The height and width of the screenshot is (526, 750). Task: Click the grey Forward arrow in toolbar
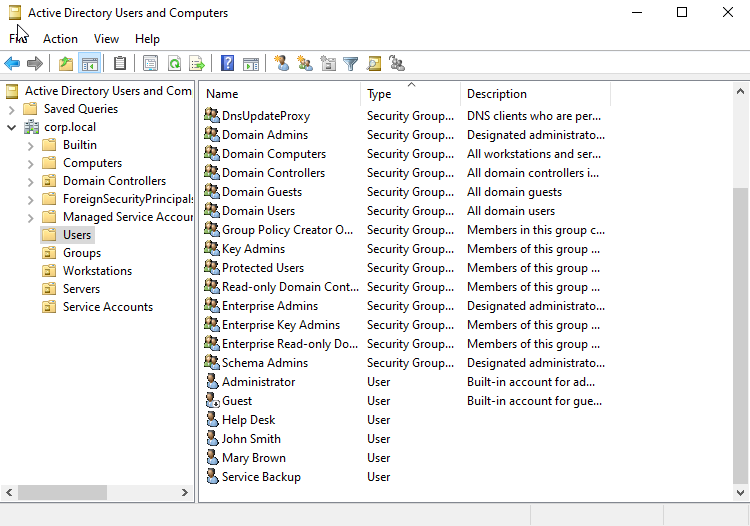pos(35,63)
